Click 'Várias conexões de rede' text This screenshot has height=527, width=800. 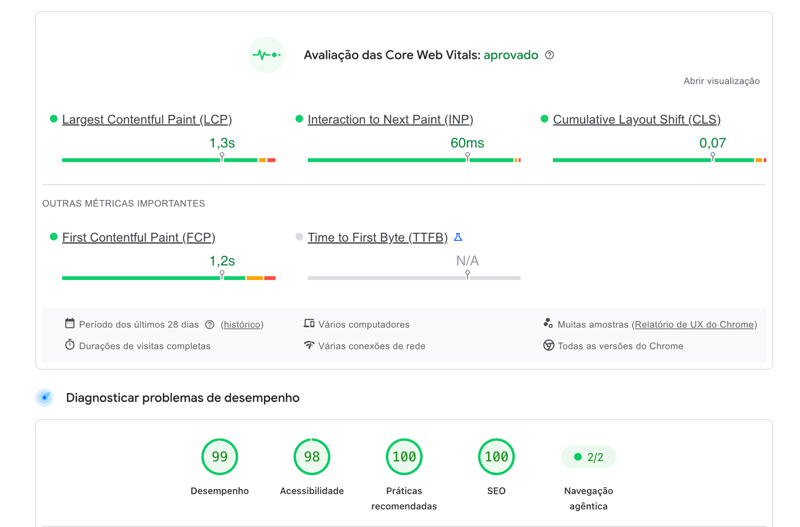pos(371,346)
